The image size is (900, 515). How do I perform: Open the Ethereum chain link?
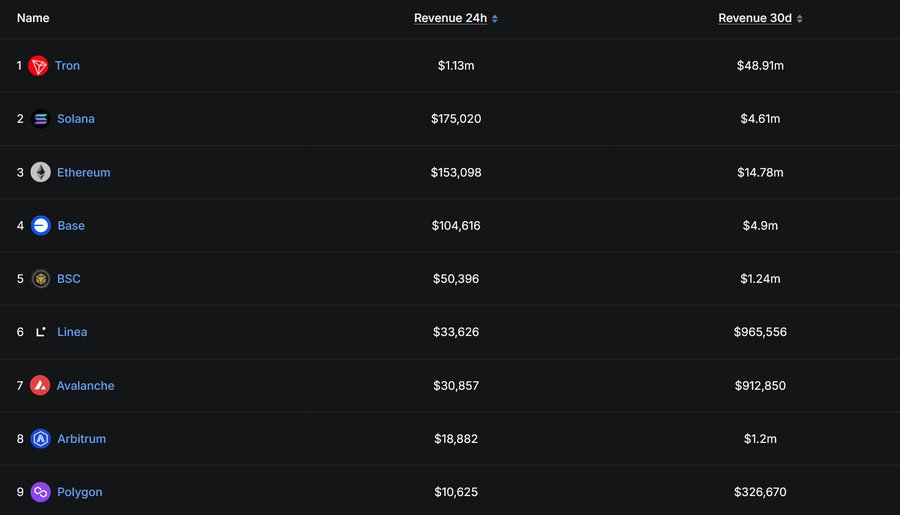pyautogui.click(x=84, y=172)
